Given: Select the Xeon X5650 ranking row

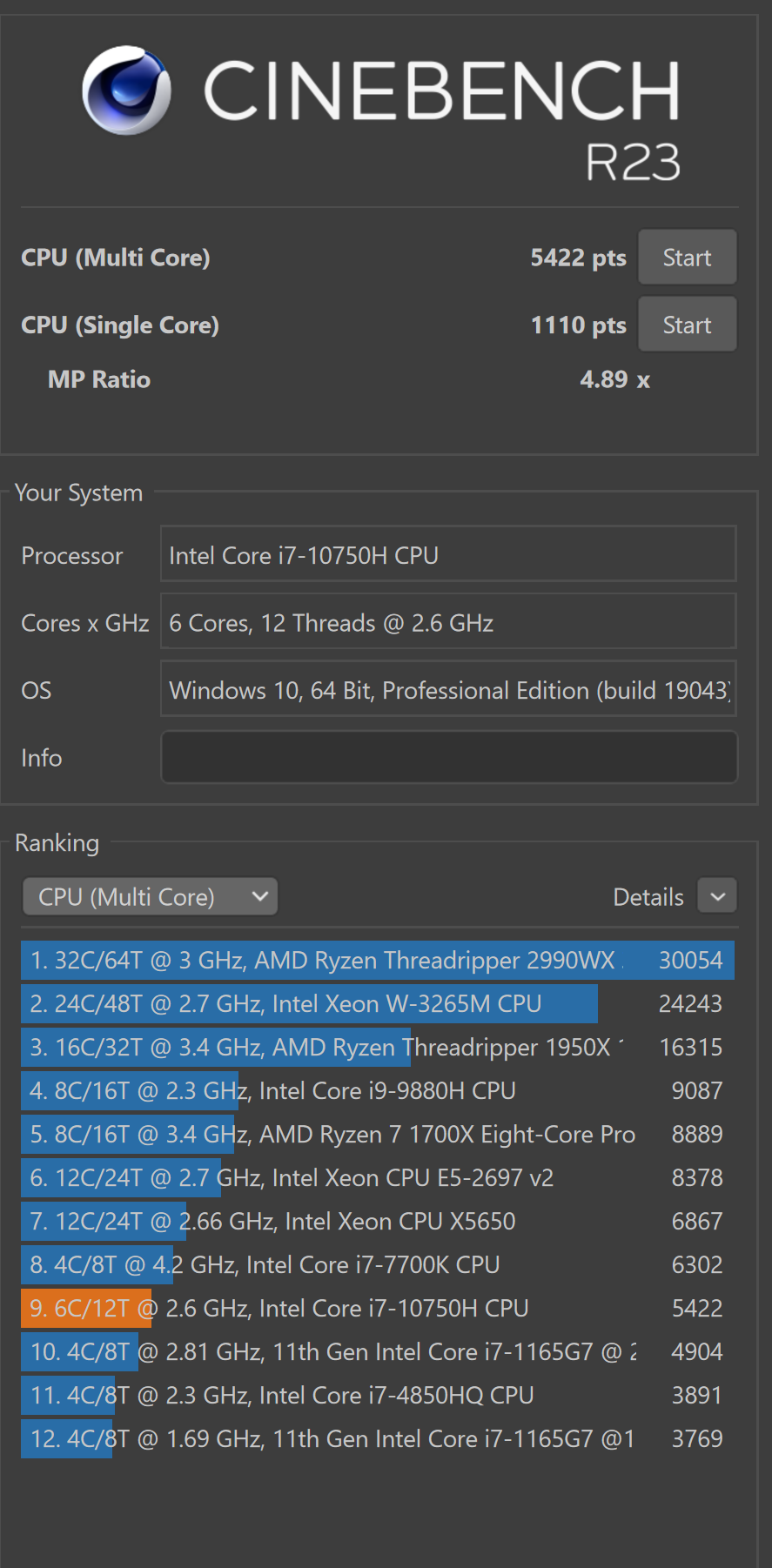Looking at the screenshot, I should (377, 1221).
